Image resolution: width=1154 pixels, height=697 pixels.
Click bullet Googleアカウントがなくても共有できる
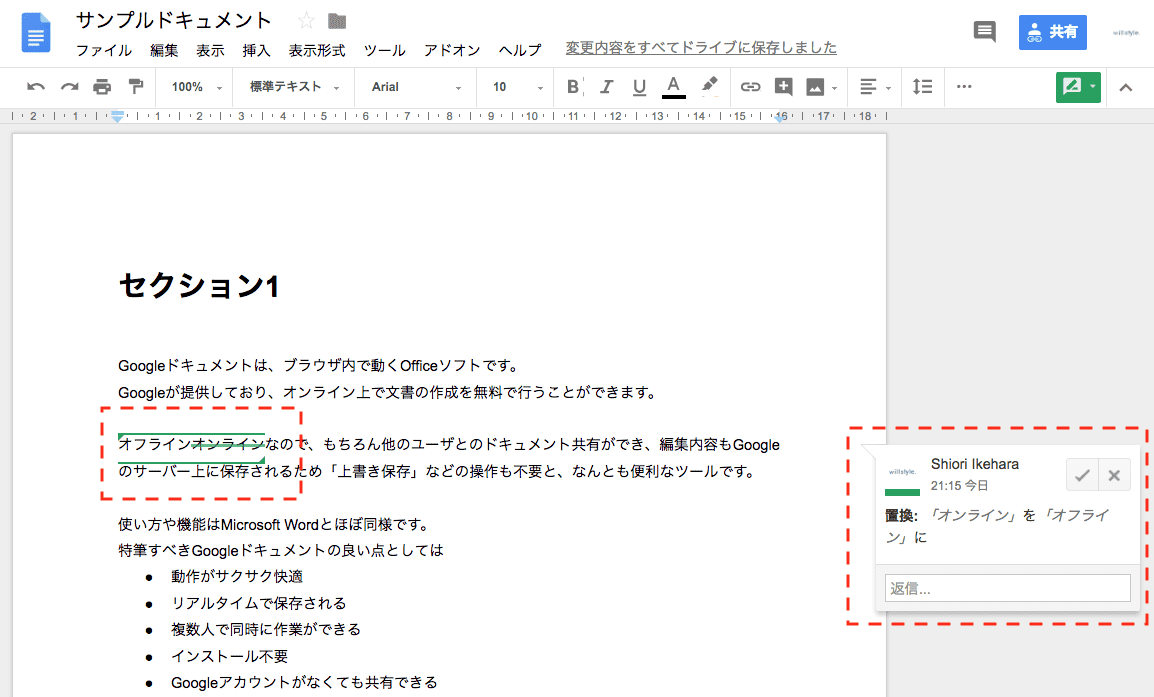(x=304, y=682)
